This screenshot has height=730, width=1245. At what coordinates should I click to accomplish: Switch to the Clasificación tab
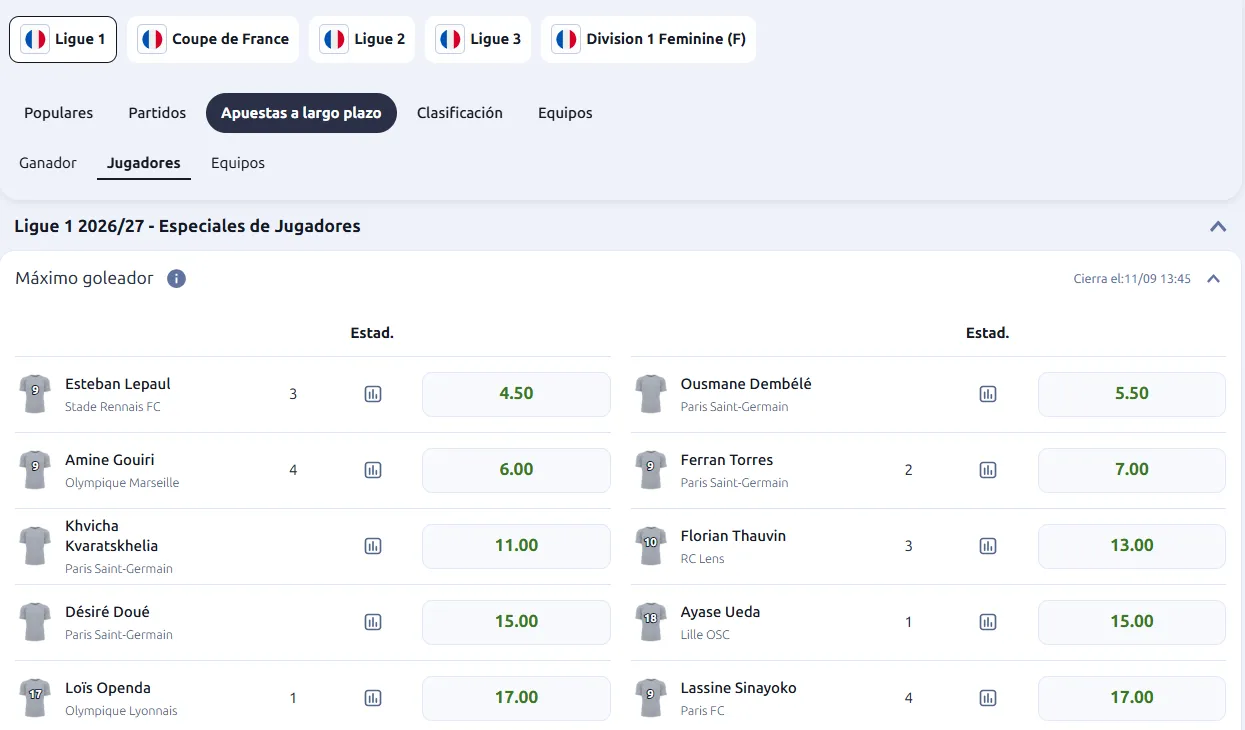(x=460, y=113)
